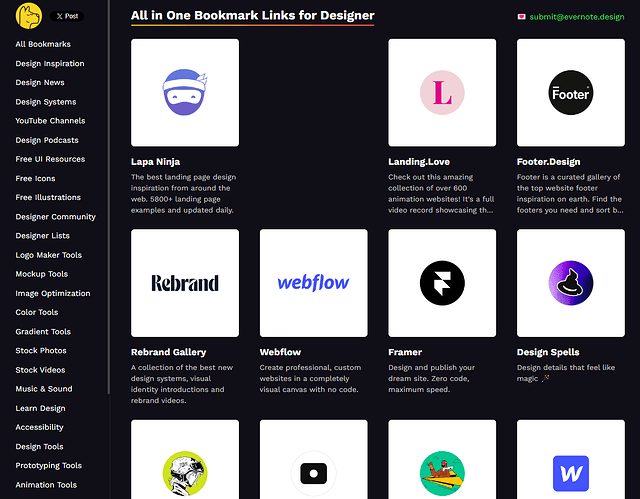Select Design Inspiration category
The width and height of the screenshot is (640, 499).
click(x=50, y=64)
